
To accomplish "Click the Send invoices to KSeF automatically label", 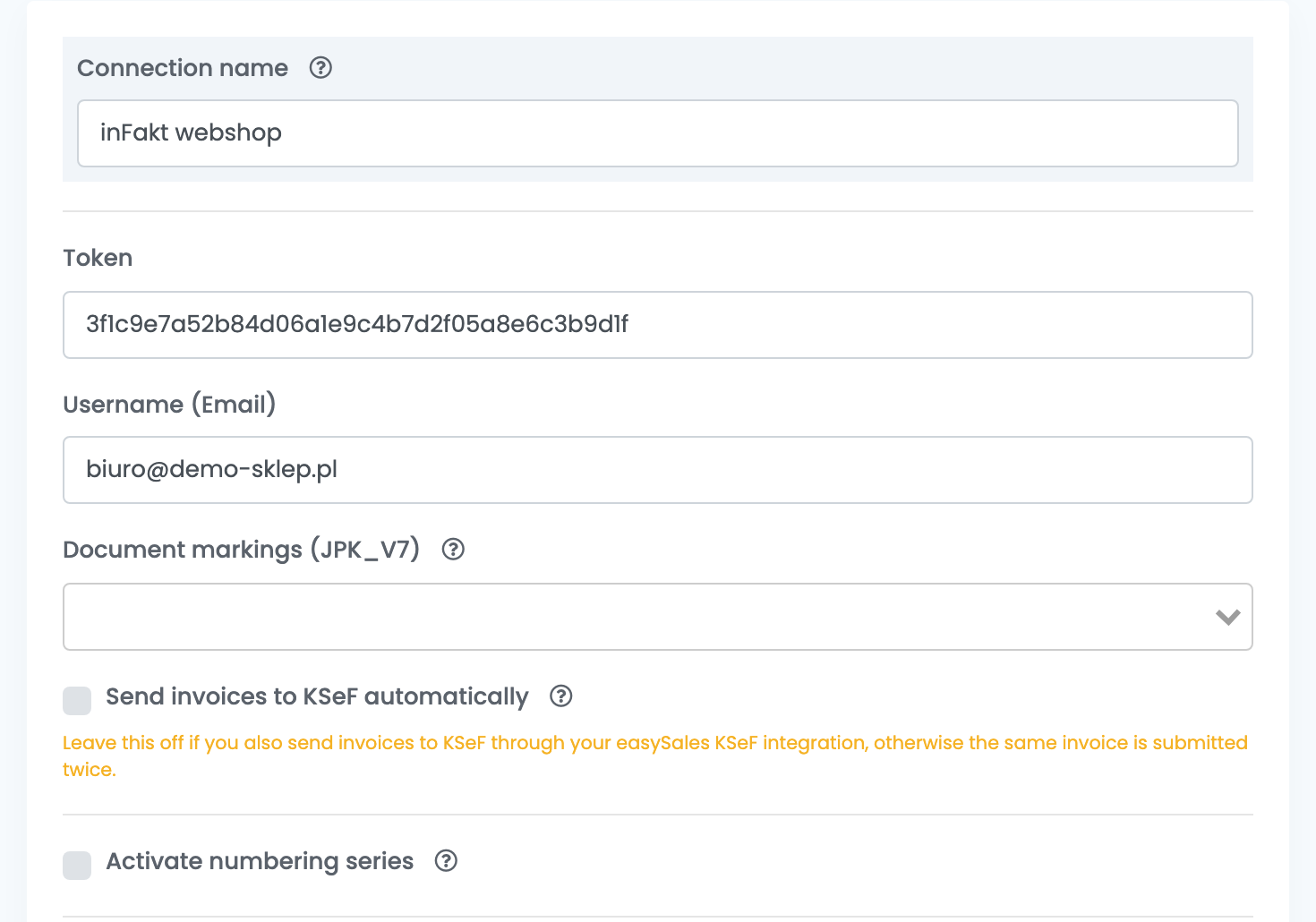I will [317, 696].
